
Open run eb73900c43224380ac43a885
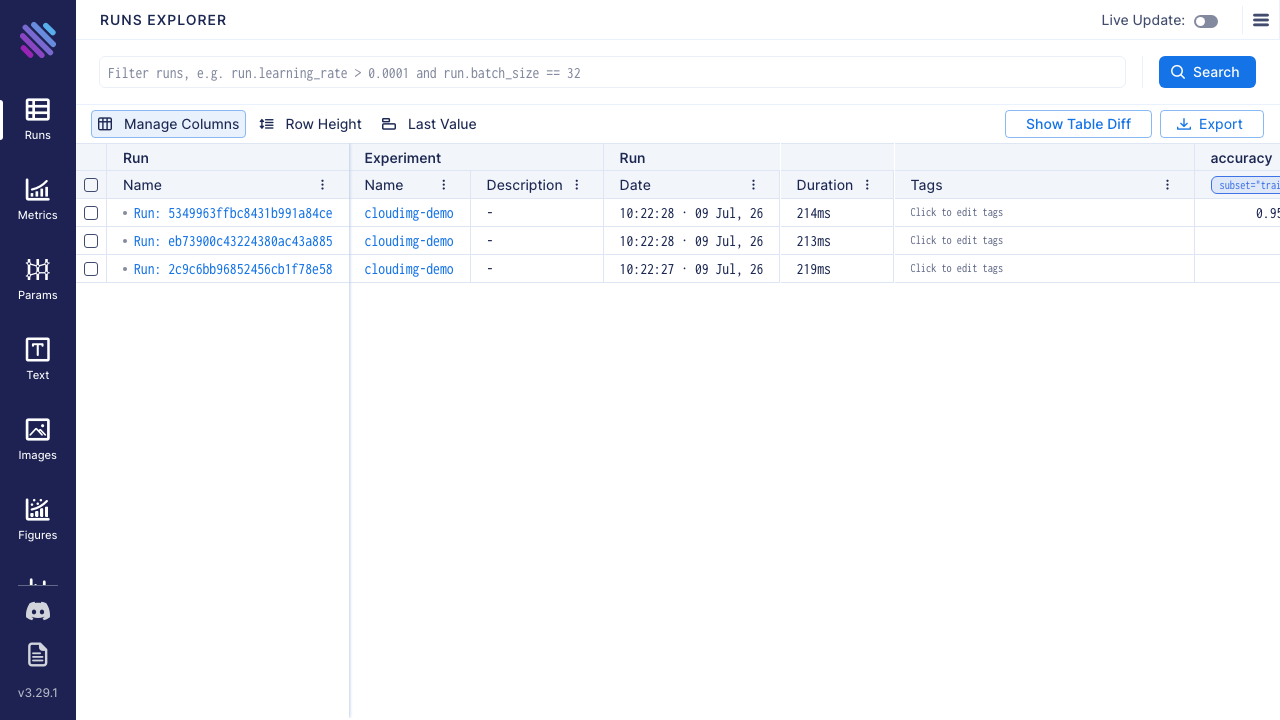[233, 241]
